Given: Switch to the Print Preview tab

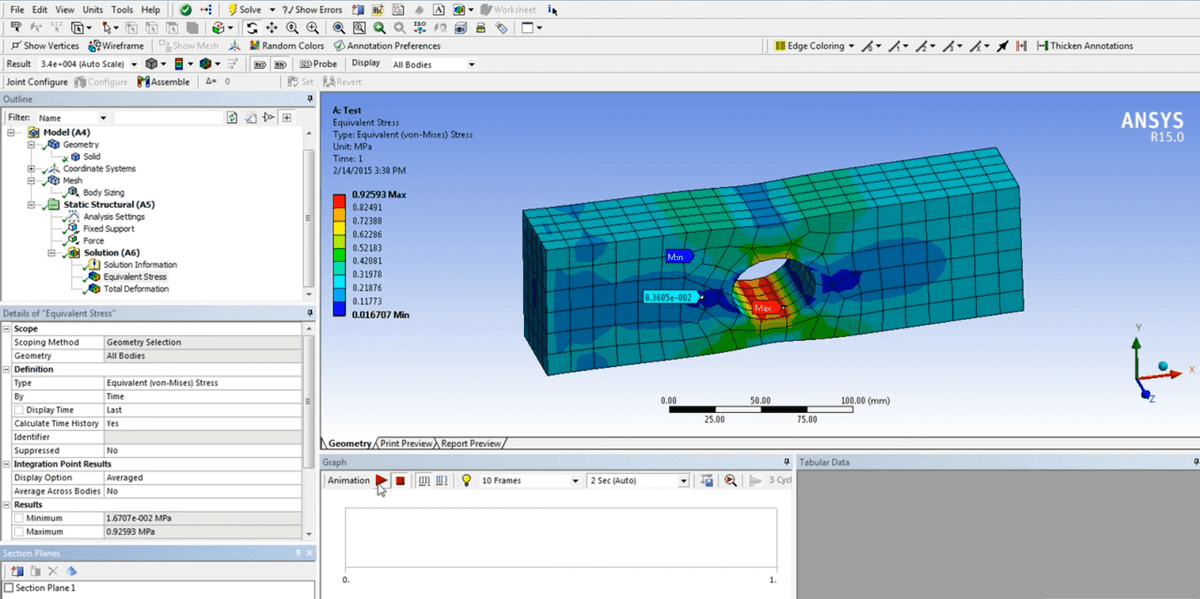Looking at the screenshot, I should (x=406, y=443).
